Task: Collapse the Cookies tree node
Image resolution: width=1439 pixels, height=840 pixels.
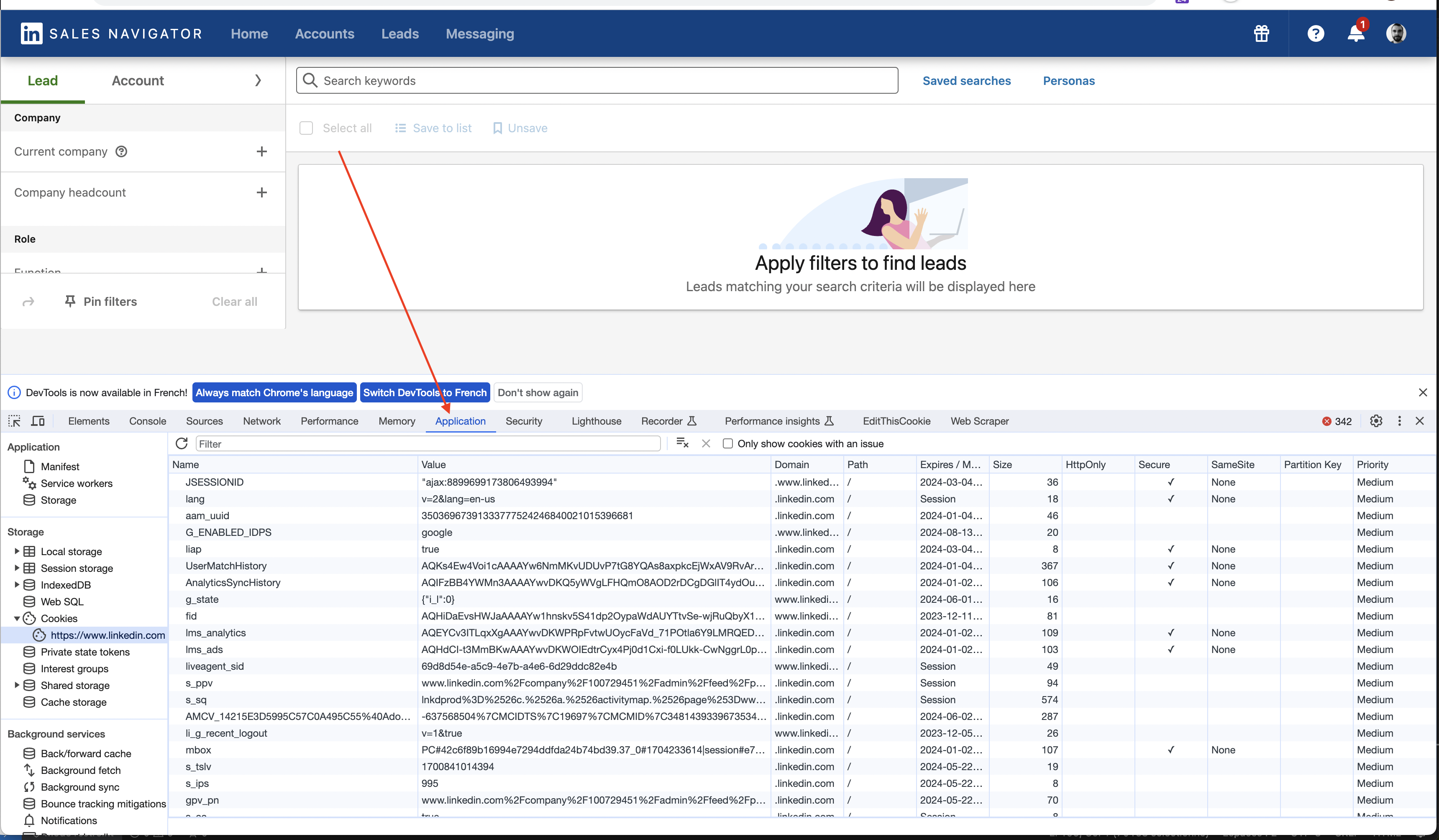Action: [17, 618]
